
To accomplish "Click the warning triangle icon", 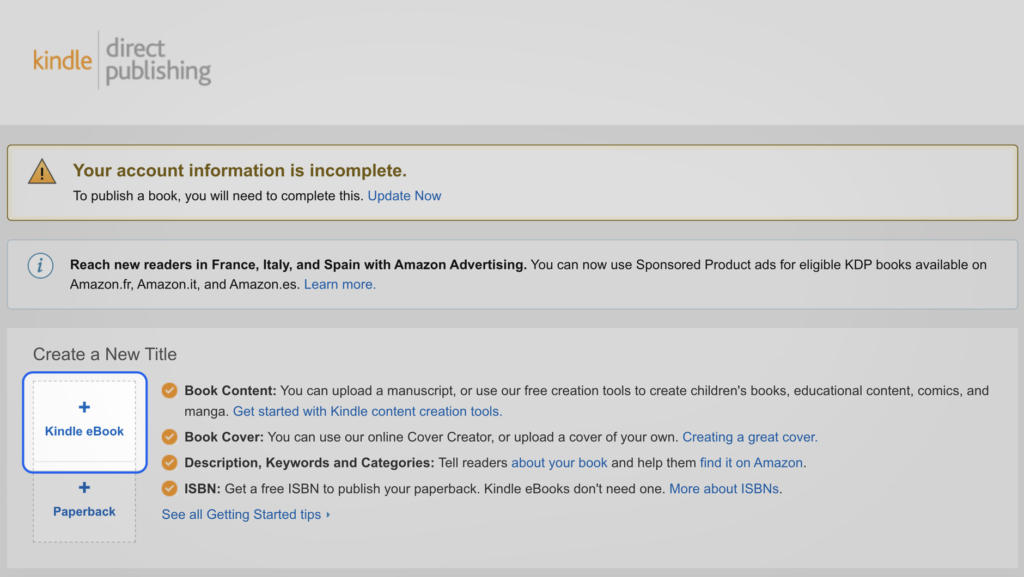I will pyautogui.click(x=41, y=171).
